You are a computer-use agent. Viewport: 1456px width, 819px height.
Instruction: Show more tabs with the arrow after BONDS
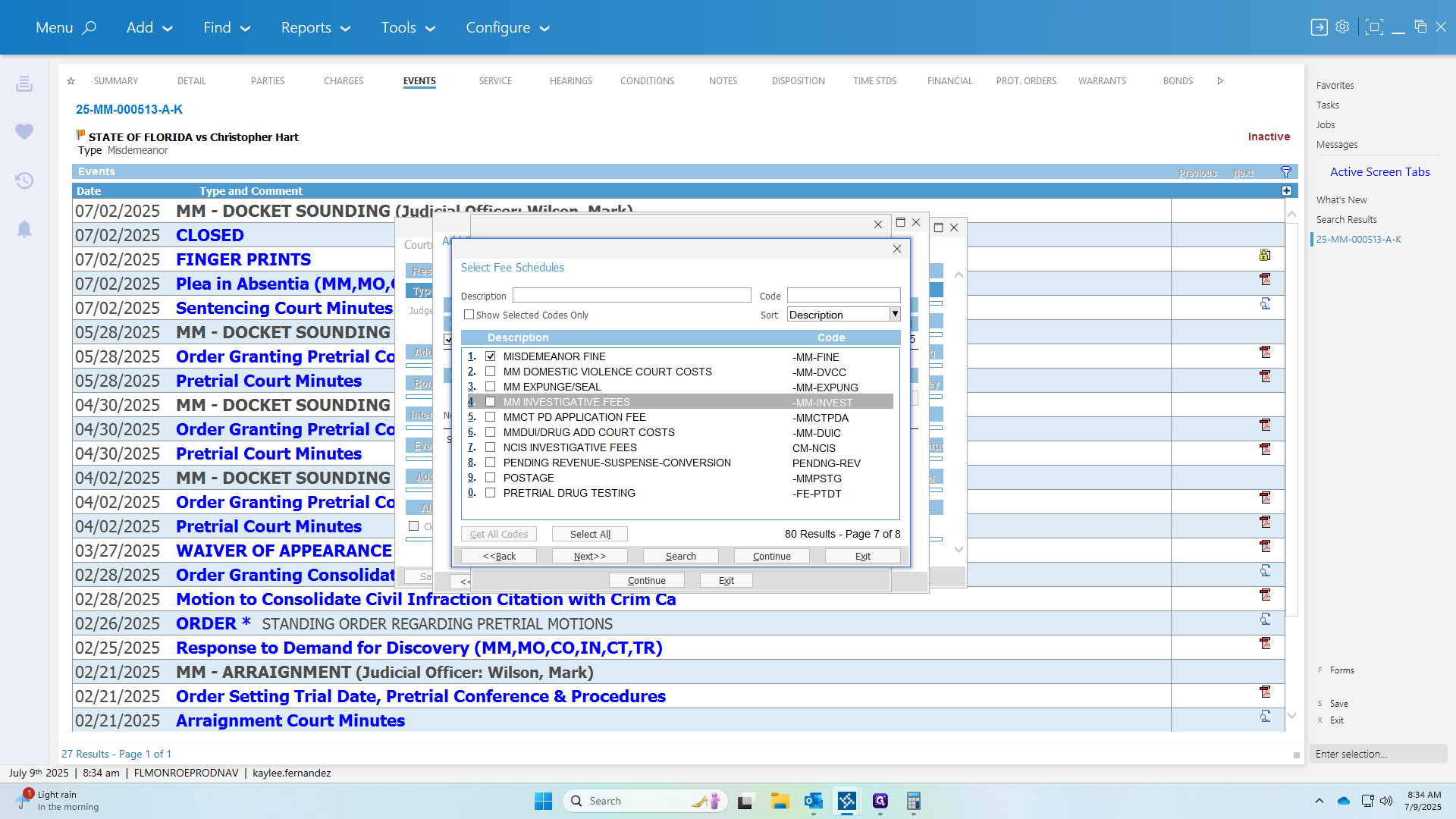coord(1220,80)
